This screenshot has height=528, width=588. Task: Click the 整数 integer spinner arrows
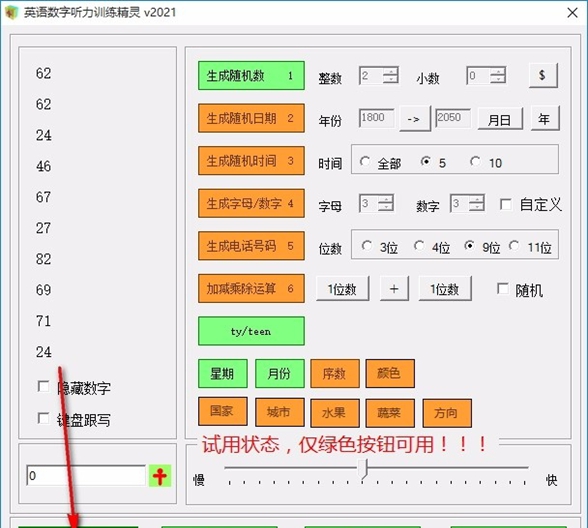click(390, 76)
